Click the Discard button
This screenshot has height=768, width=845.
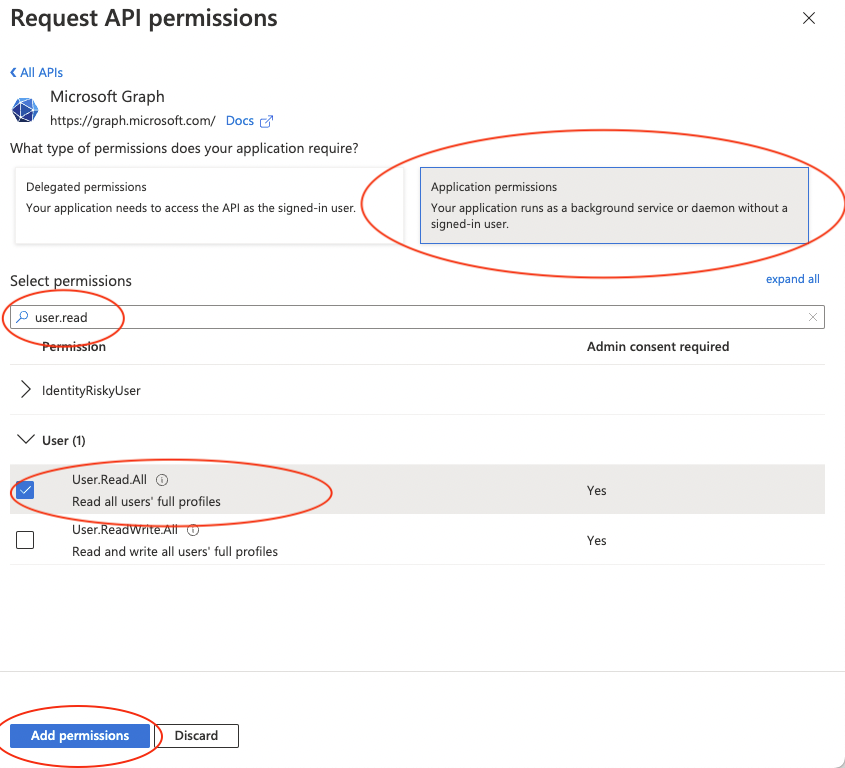196,736
